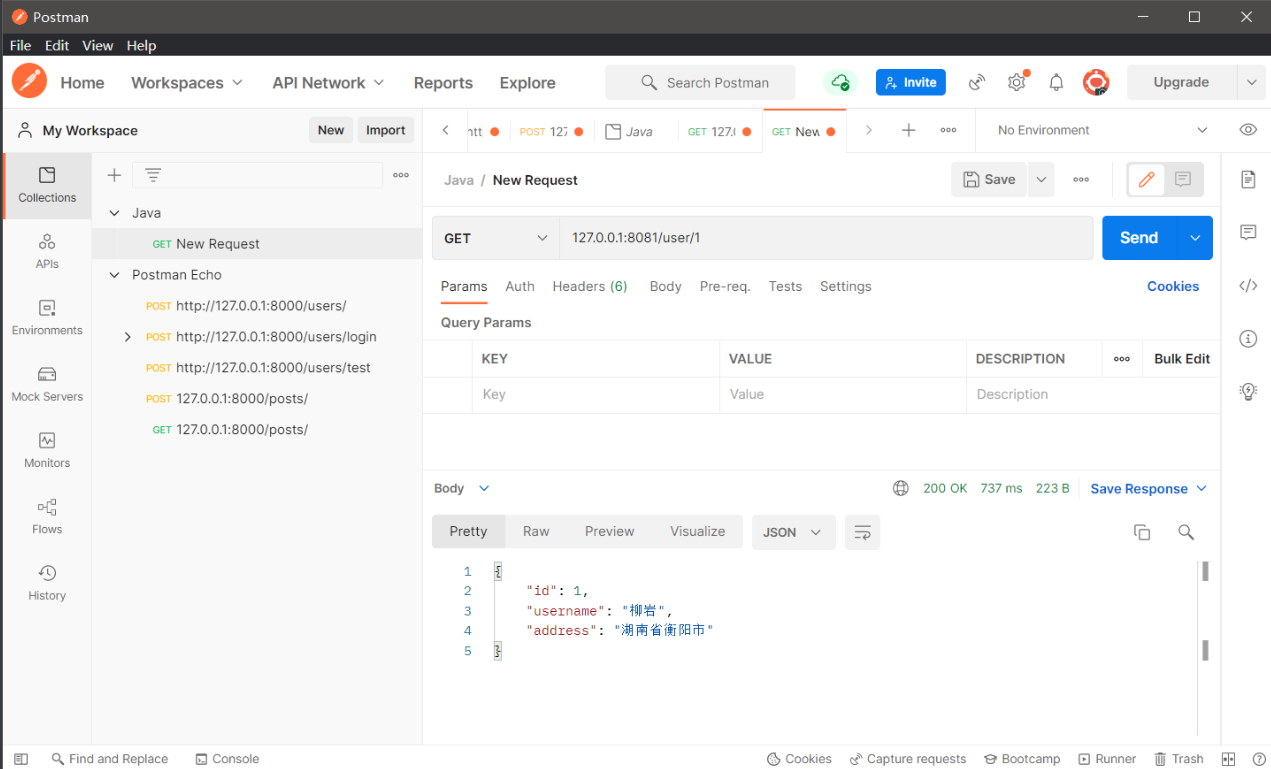Screen dimensions: 1271x769
Task: Collapse the Java collection
Action: tap(114, 213)
